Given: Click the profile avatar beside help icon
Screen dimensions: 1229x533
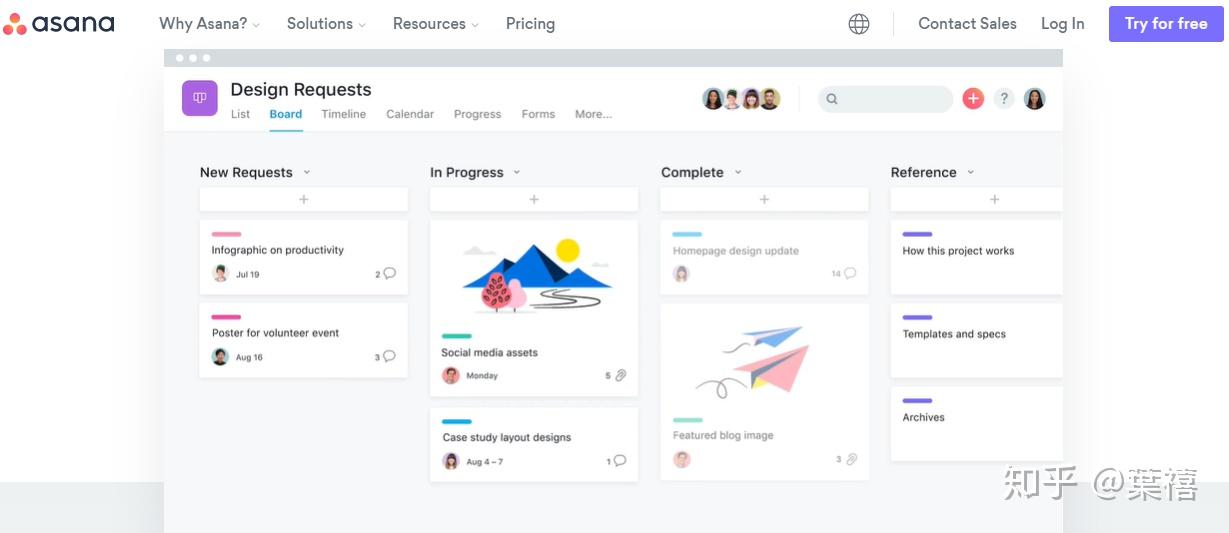Looking at the screenshot, I should pyautogui.click(x=1035, y=98).
